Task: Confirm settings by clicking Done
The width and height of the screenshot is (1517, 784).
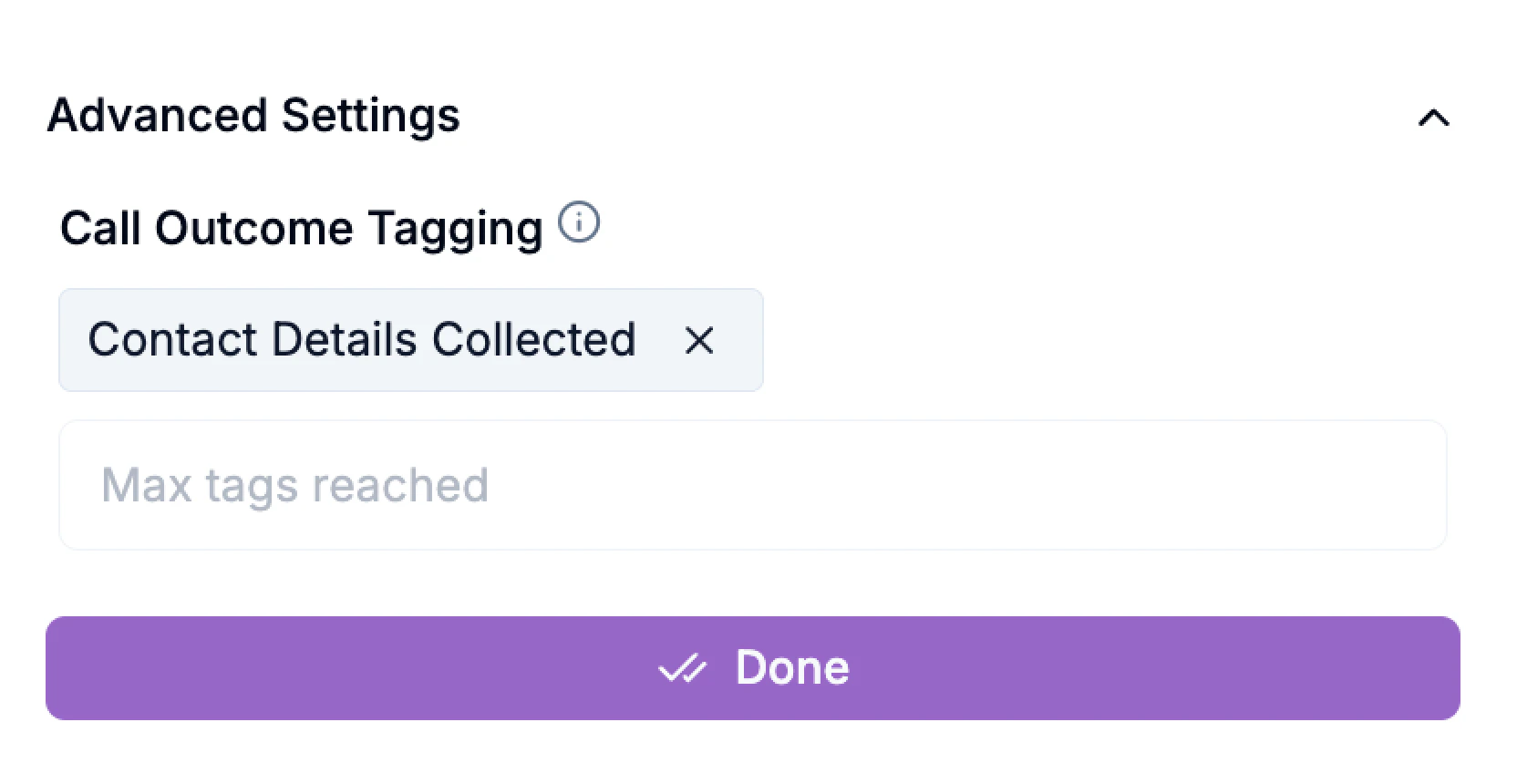Action: [753, 668]
